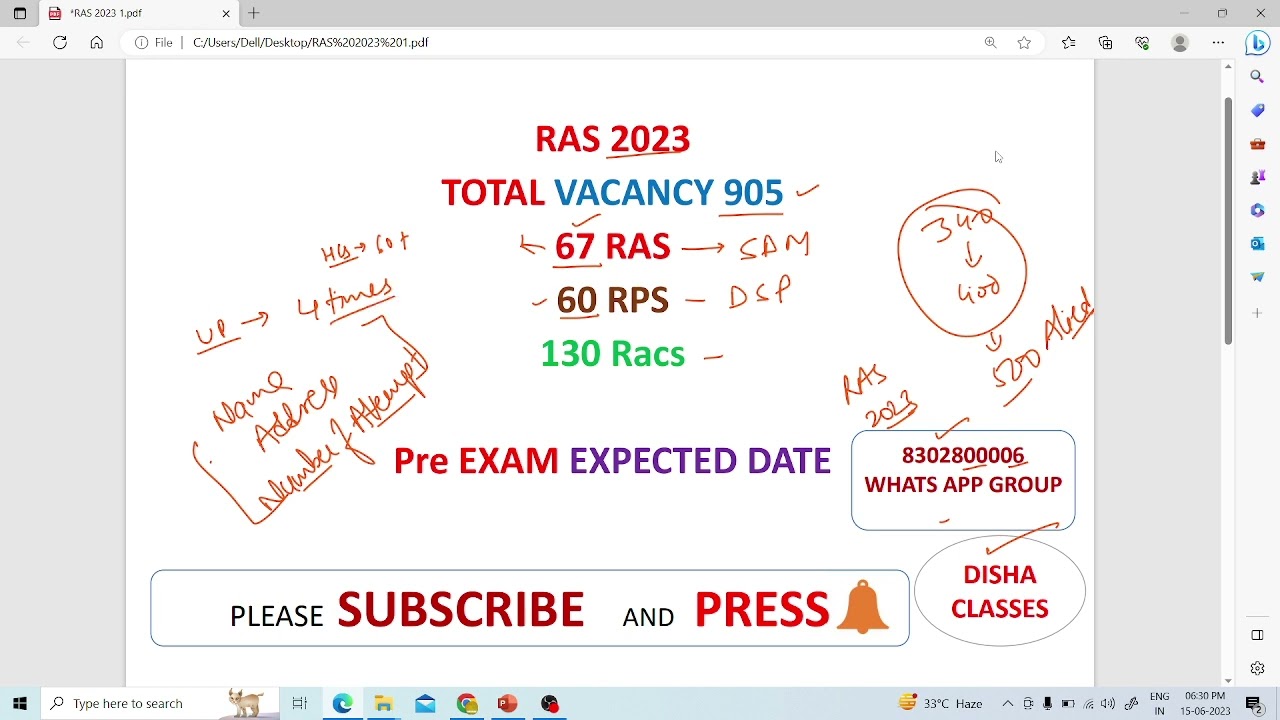Viewport: 1280px width, 720px height.
Task: Open Microsoft Edge from taskbar
Action: tap(342, 703)
